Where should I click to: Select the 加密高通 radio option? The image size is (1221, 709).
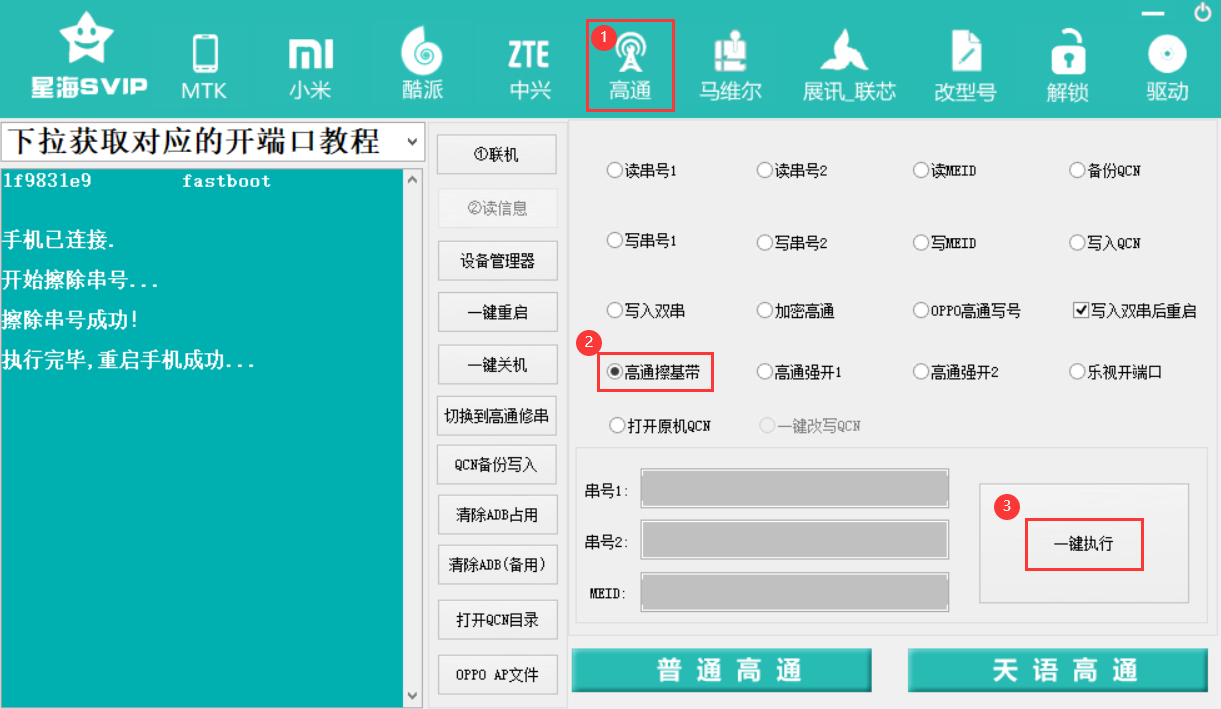click(x=796, y=310)
